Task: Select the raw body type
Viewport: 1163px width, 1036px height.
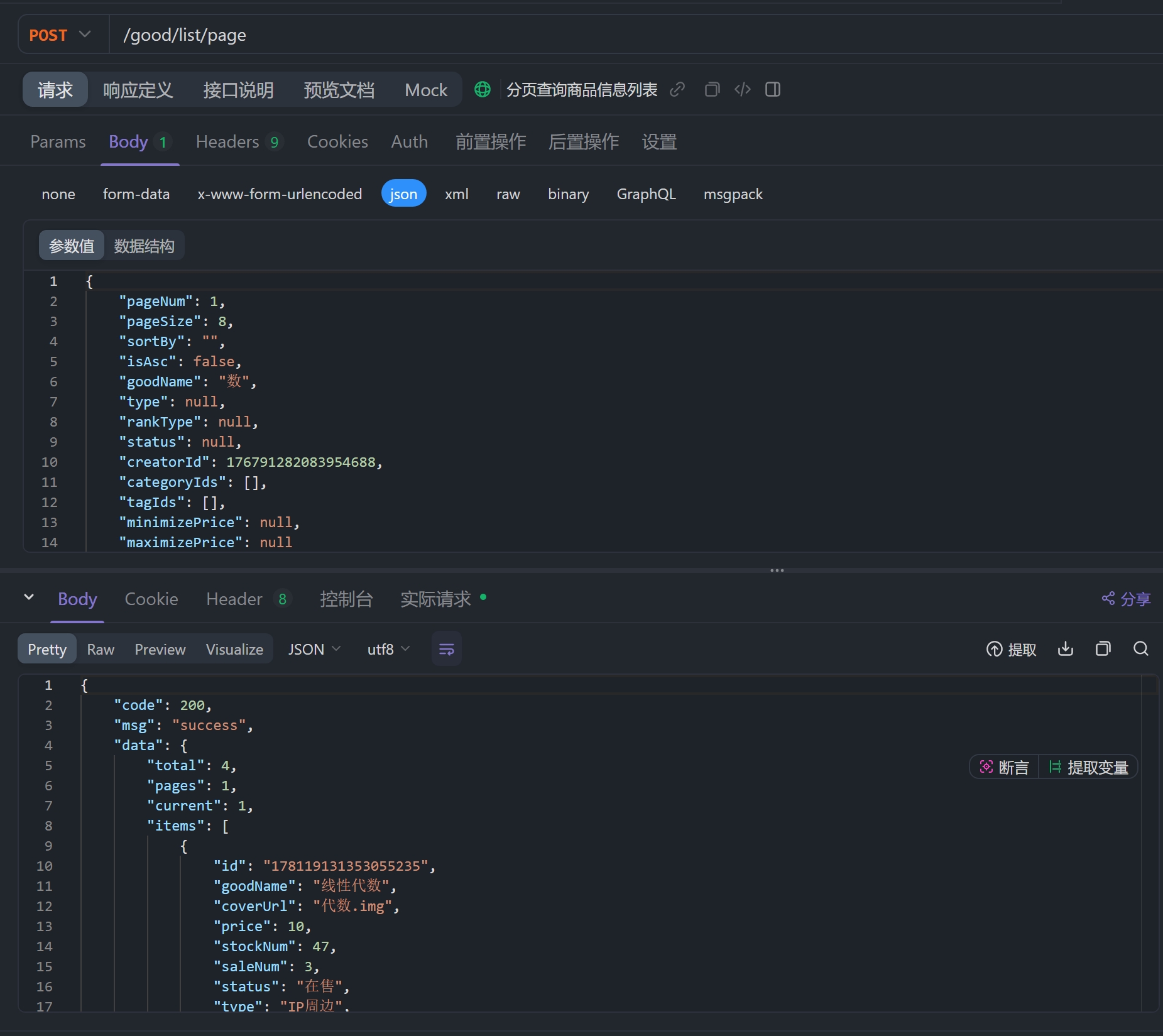Action: [x=508, y=194]
